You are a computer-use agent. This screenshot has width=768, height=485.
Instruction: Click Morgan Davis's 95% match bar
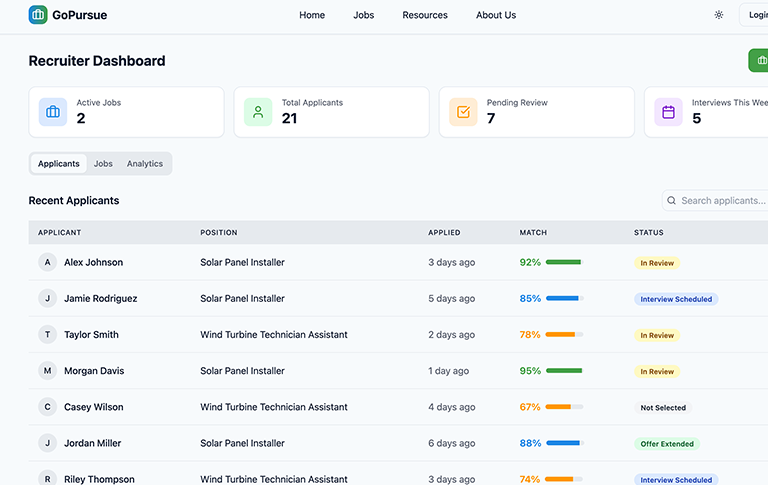tap(564, 371)
